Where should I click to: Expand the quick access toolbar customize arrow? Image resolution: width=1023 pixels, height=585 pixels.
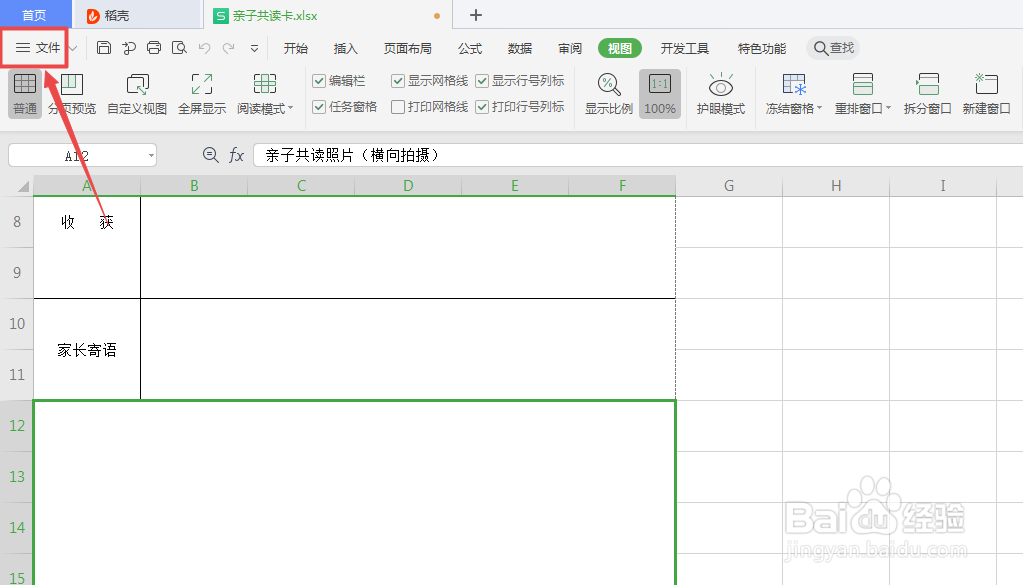pyautogui.click(x=254, y=48)
